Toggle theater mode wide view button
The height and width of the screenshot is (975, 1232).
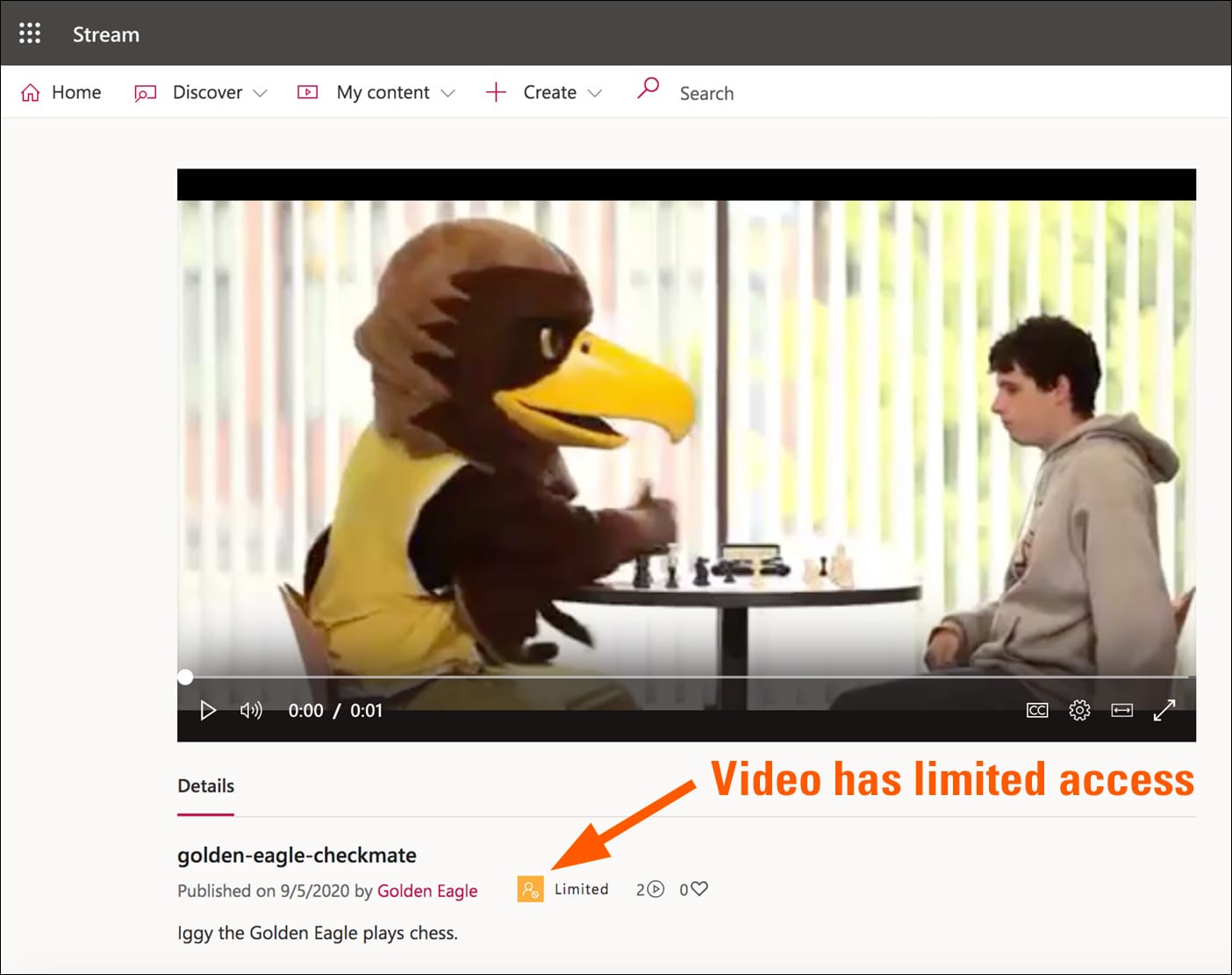(1121, 710)
